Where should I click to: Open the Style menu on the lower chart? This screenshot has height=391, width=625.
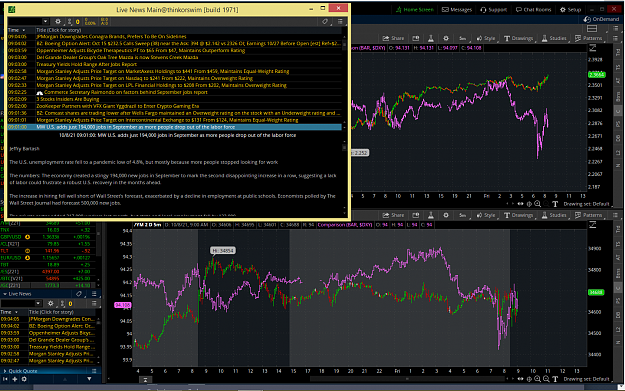point(485,215)
